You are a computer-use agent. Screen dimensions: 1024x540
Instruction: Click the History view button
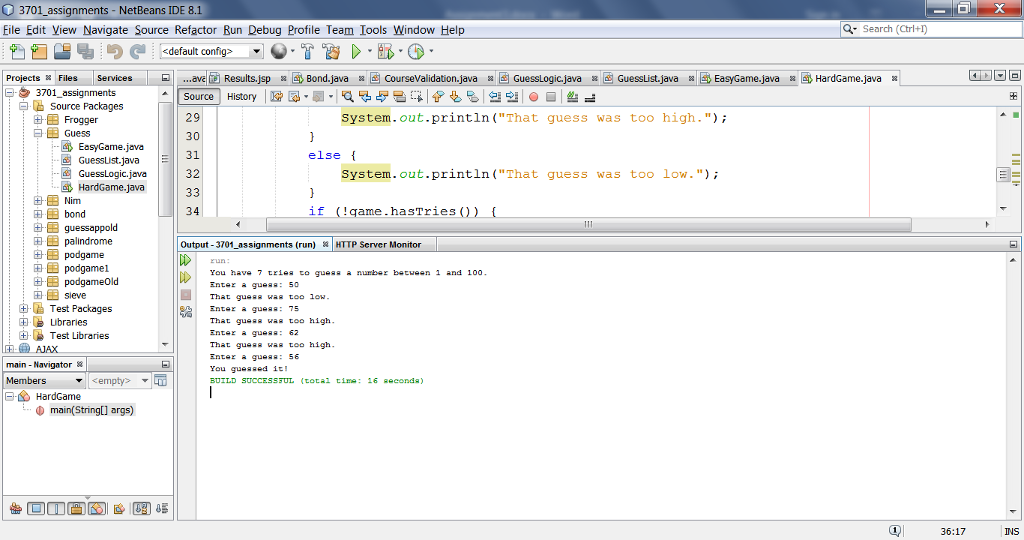[x=242, y=97]
